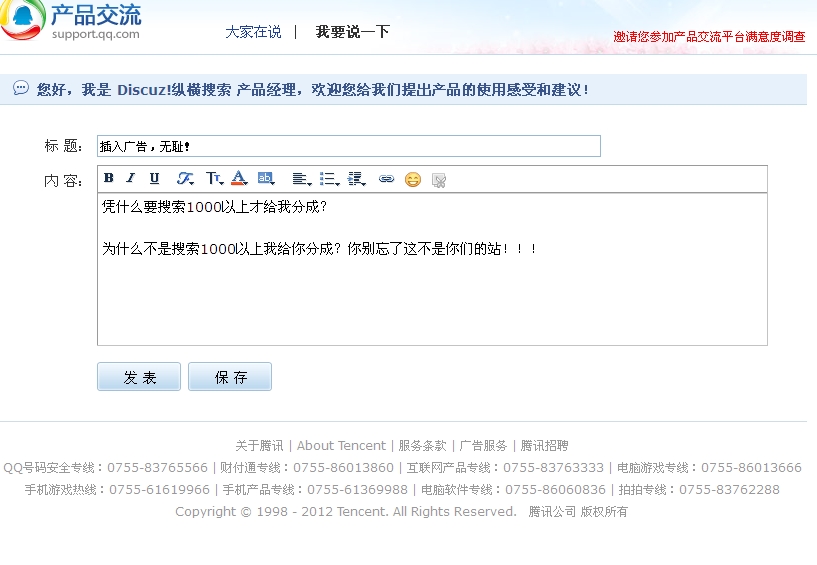Click the 财付通专线 phone number 0755-86013860
The width and height of the screenshot is (817, 565).
point(343,468)
